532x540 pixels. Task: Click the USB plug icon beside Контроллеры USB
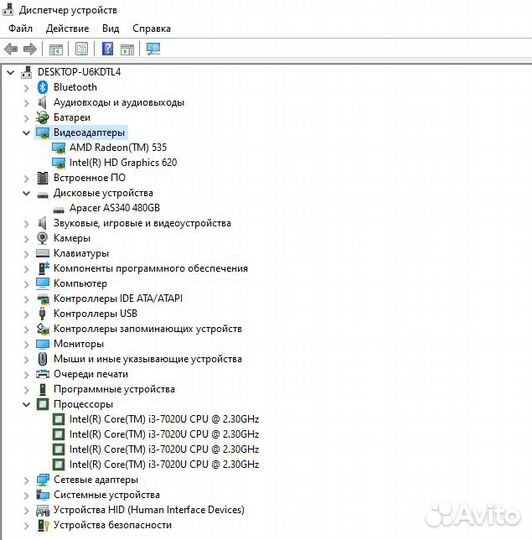coord(42,314)
